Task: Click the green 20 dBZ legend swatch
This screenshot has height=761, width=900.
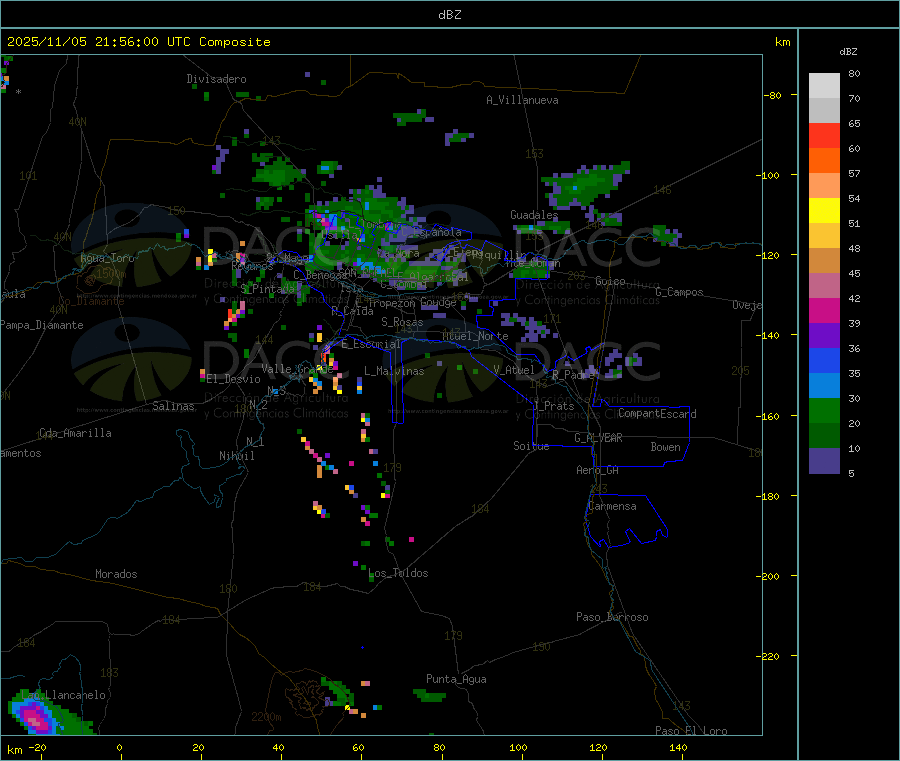Action: pyautogui.click(x=824, y=410)
